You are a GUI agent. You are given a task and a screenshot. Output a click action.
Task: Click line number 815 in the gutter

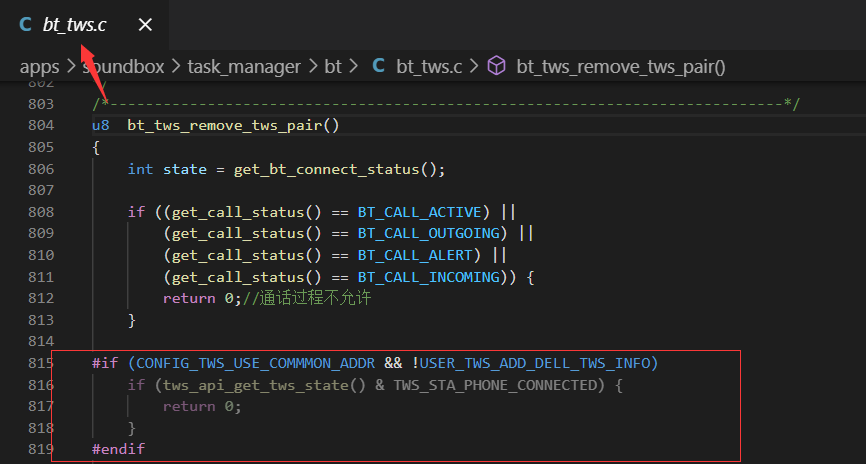click(x=41, y=363)
